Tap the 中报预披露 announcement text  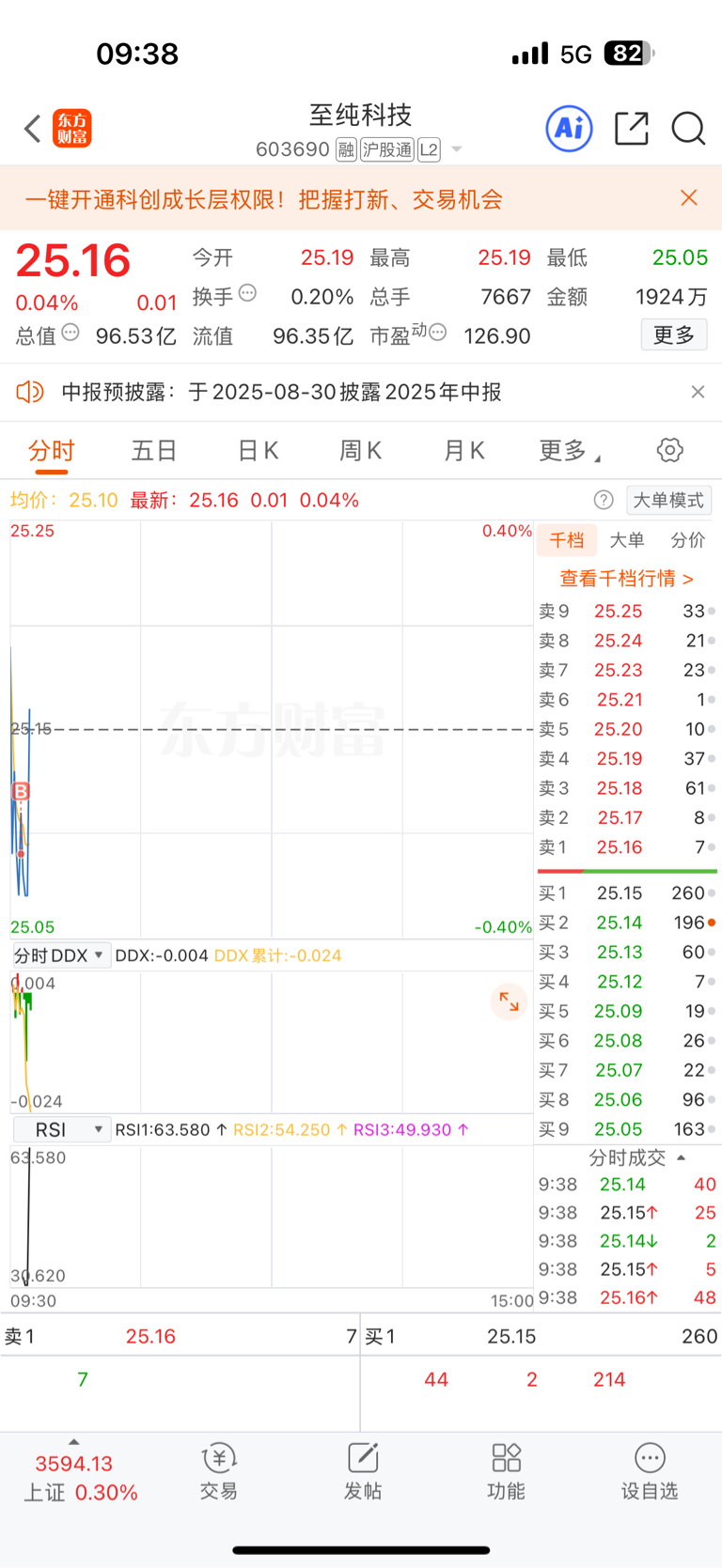pos(281,392)
